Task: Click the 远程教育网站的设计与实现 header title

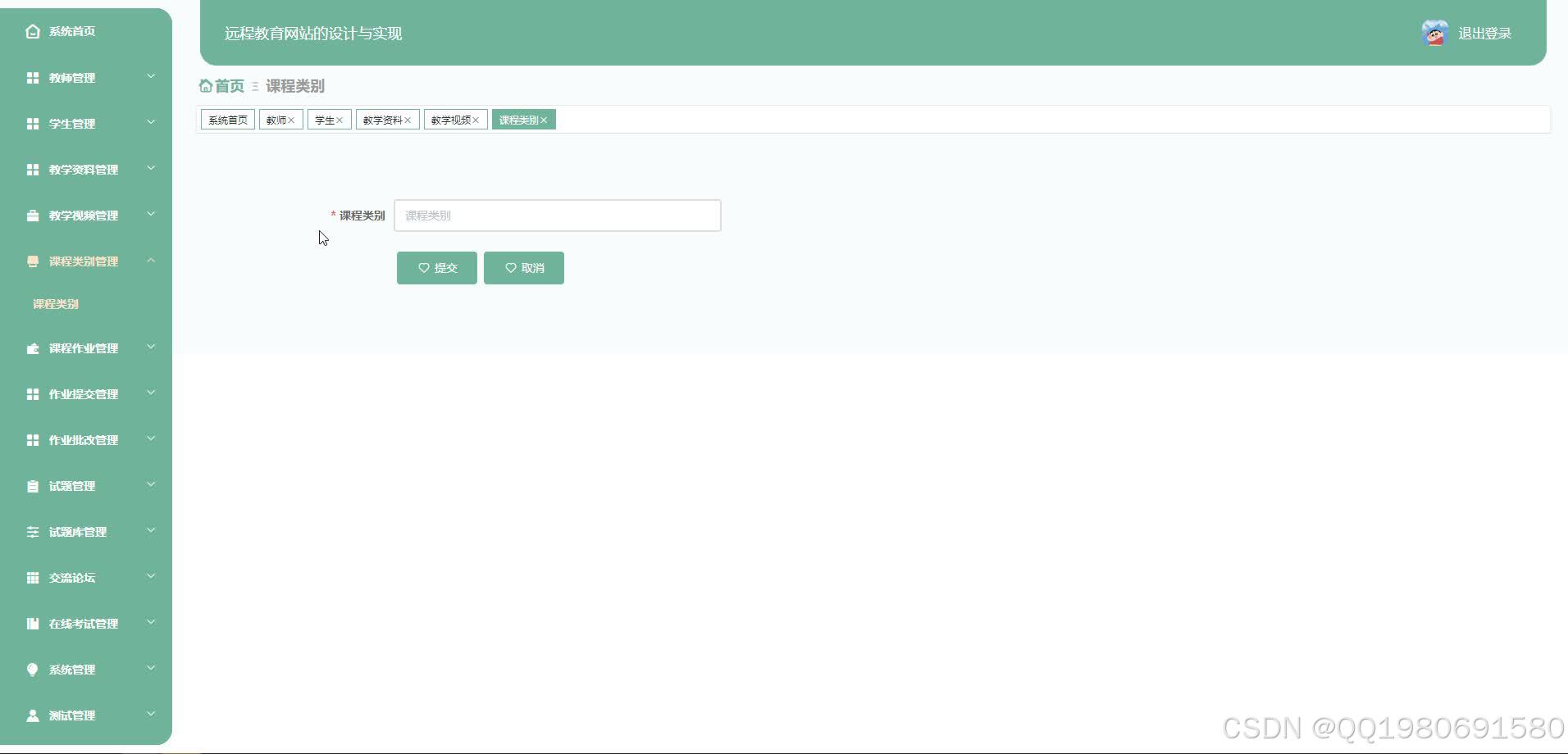Action: coord(313,34)
